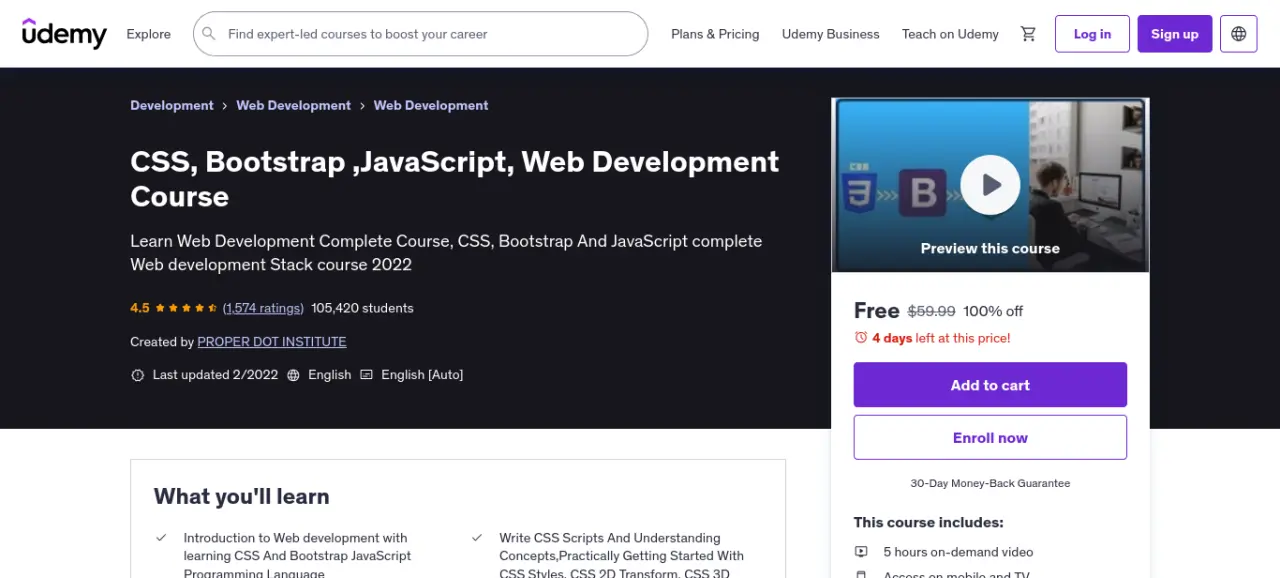Open the Explore menu

coord(148,34)
